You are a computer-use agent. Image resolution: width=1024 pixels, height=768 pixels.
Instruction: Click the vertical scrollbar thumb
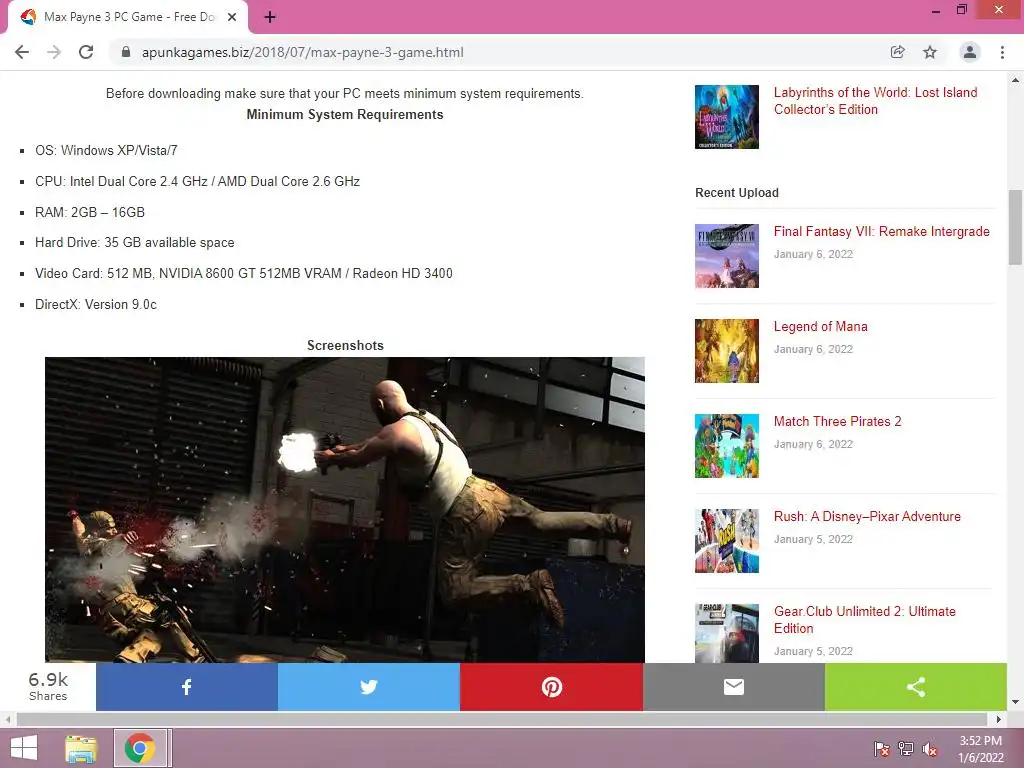coord(1015,227)
